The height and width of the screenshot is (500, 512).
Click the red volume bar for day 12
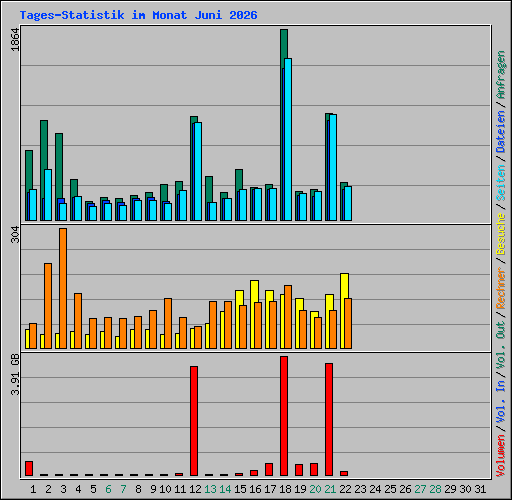point(194,421)
